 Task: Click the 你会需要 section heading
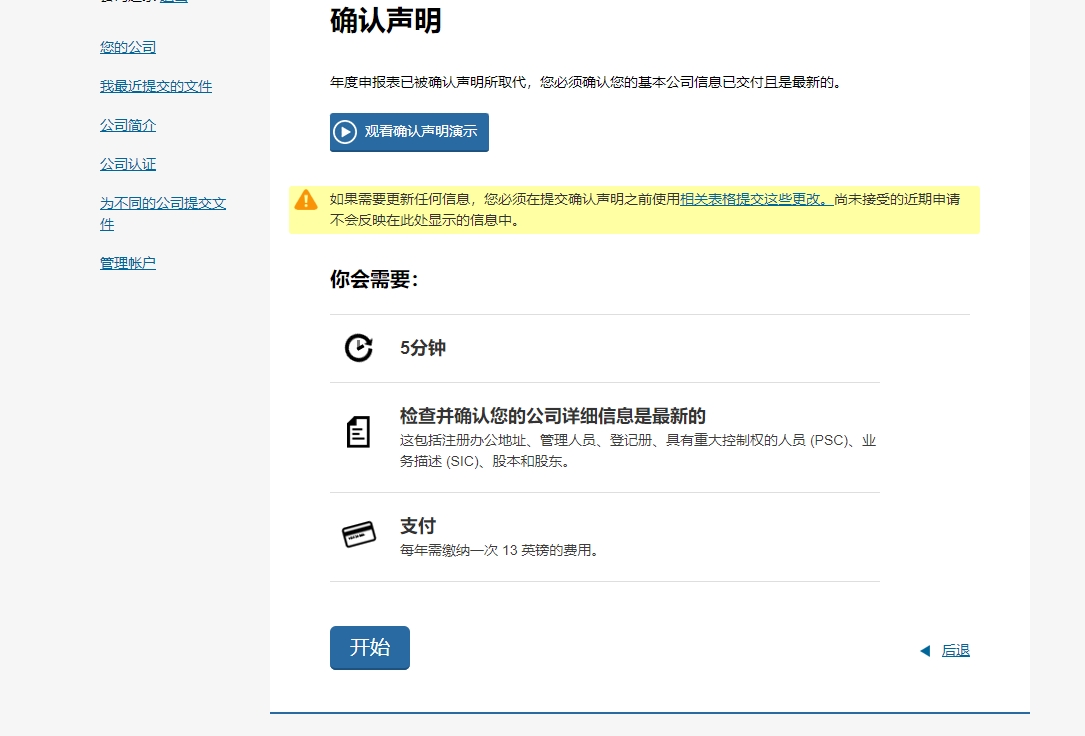click(374, 280)
